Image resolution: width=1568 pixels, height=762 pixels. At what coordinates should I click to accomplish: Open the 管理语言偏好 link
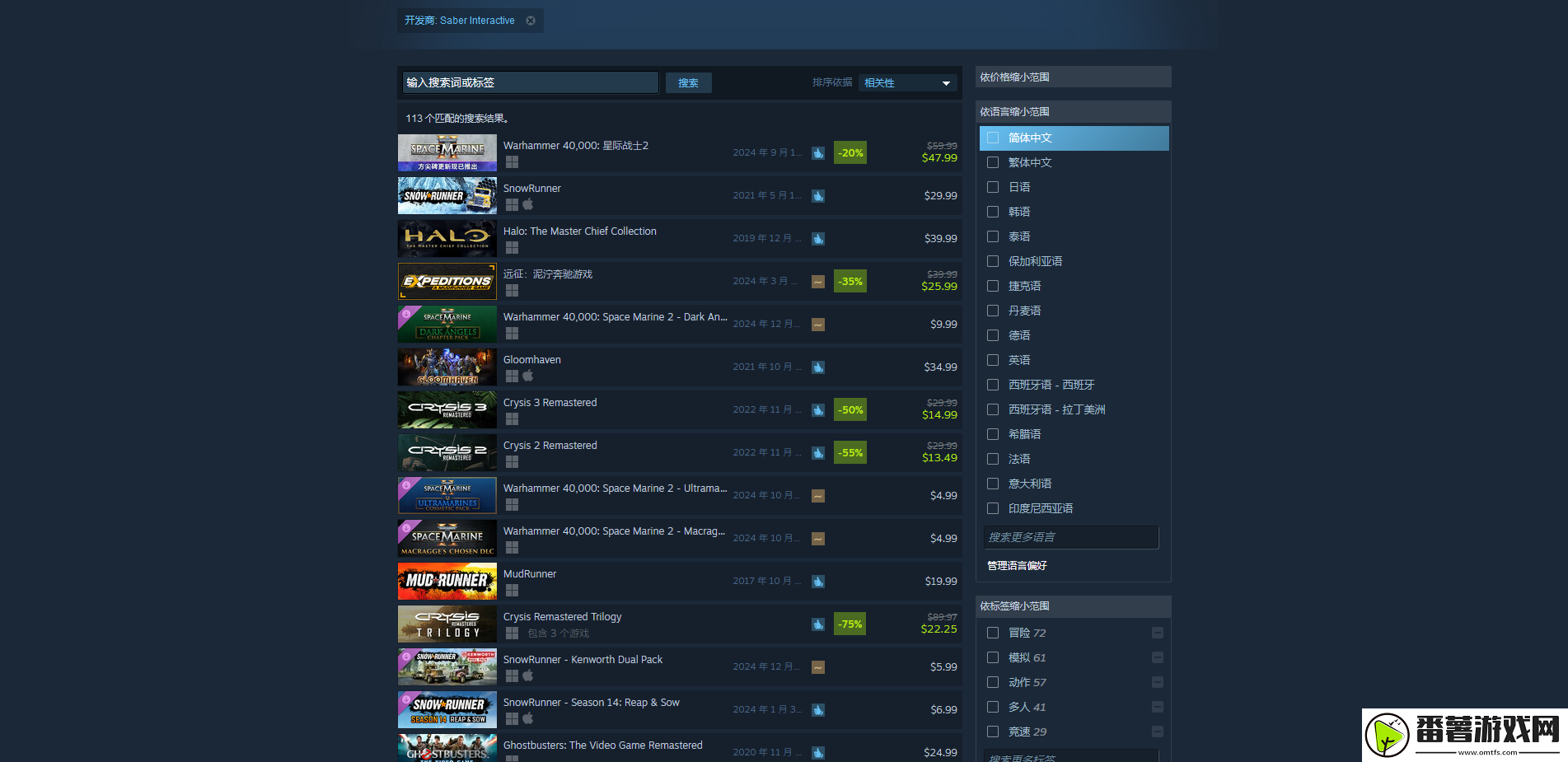click(1017, 566)
